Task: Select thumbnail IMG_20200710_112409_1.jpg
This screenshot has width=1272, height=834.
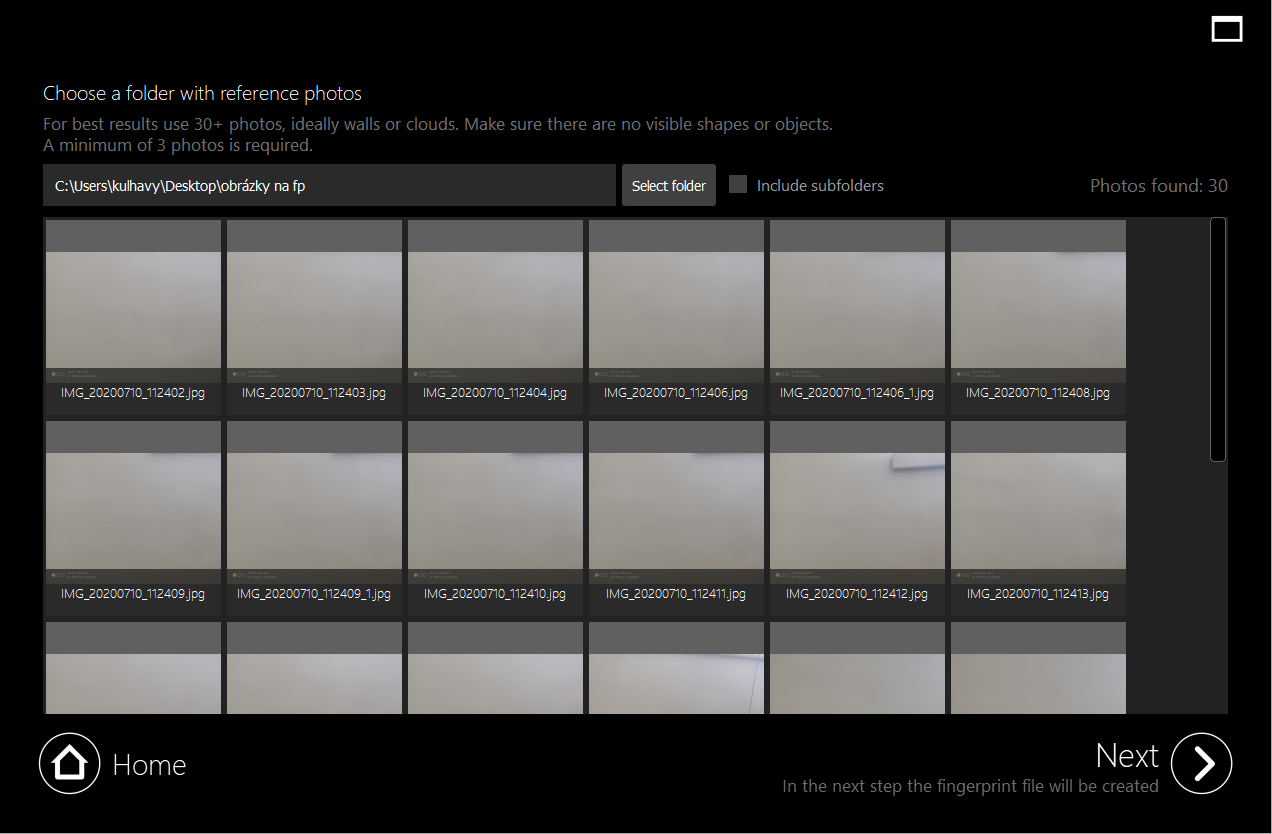Action: [x=314, y=511]
